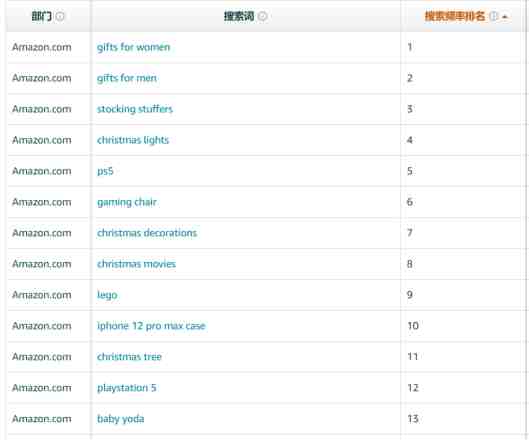Open 'christmas lights' search term
Viewport: 529px width, 440px height.
coord(133,140)
